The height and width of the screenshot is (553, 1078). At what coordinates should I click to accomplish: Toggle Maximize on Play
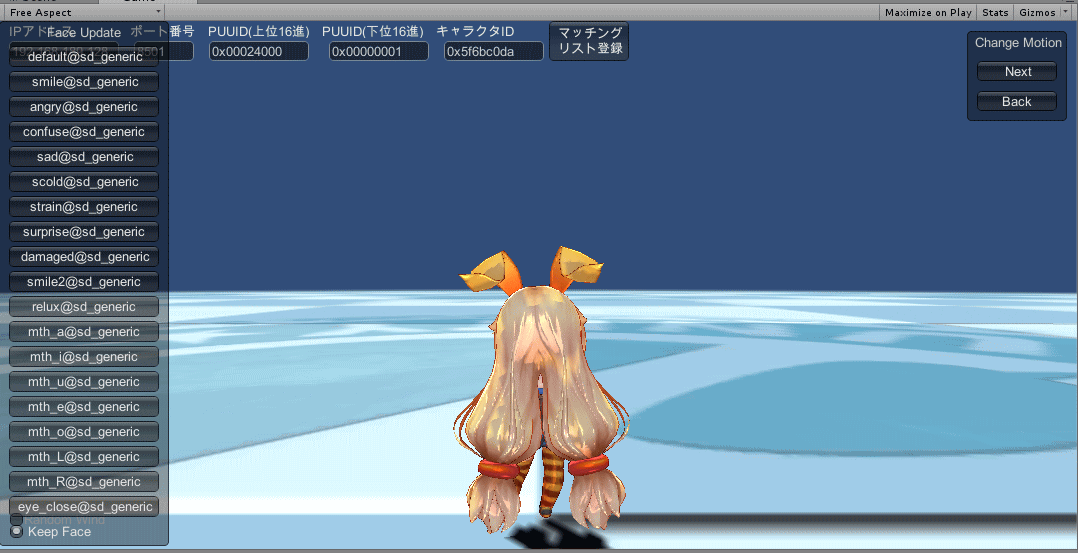tap(928, 12)
